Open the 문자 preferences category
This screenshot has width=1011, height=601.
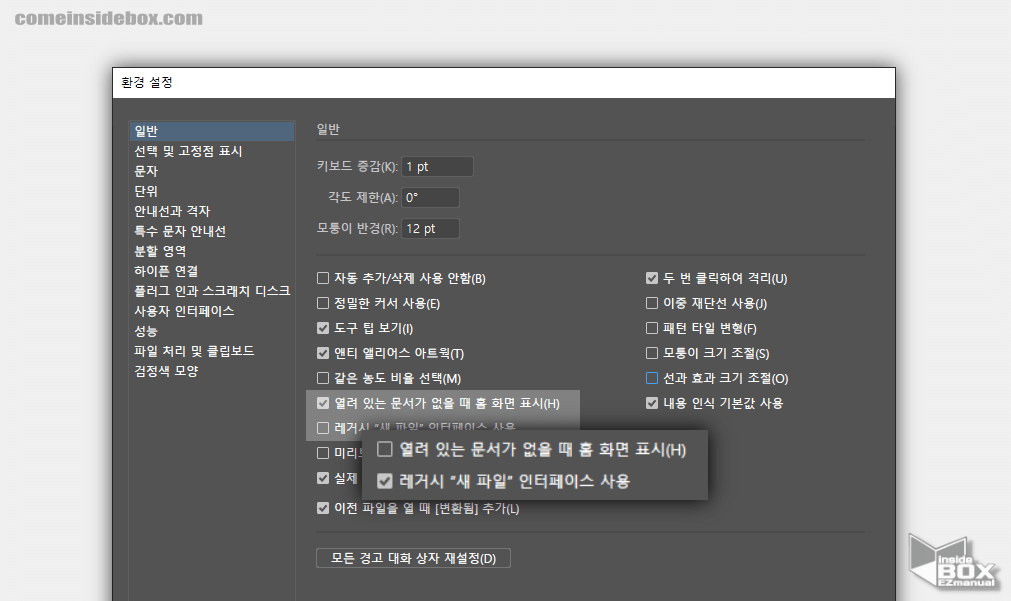pos(146,171)
